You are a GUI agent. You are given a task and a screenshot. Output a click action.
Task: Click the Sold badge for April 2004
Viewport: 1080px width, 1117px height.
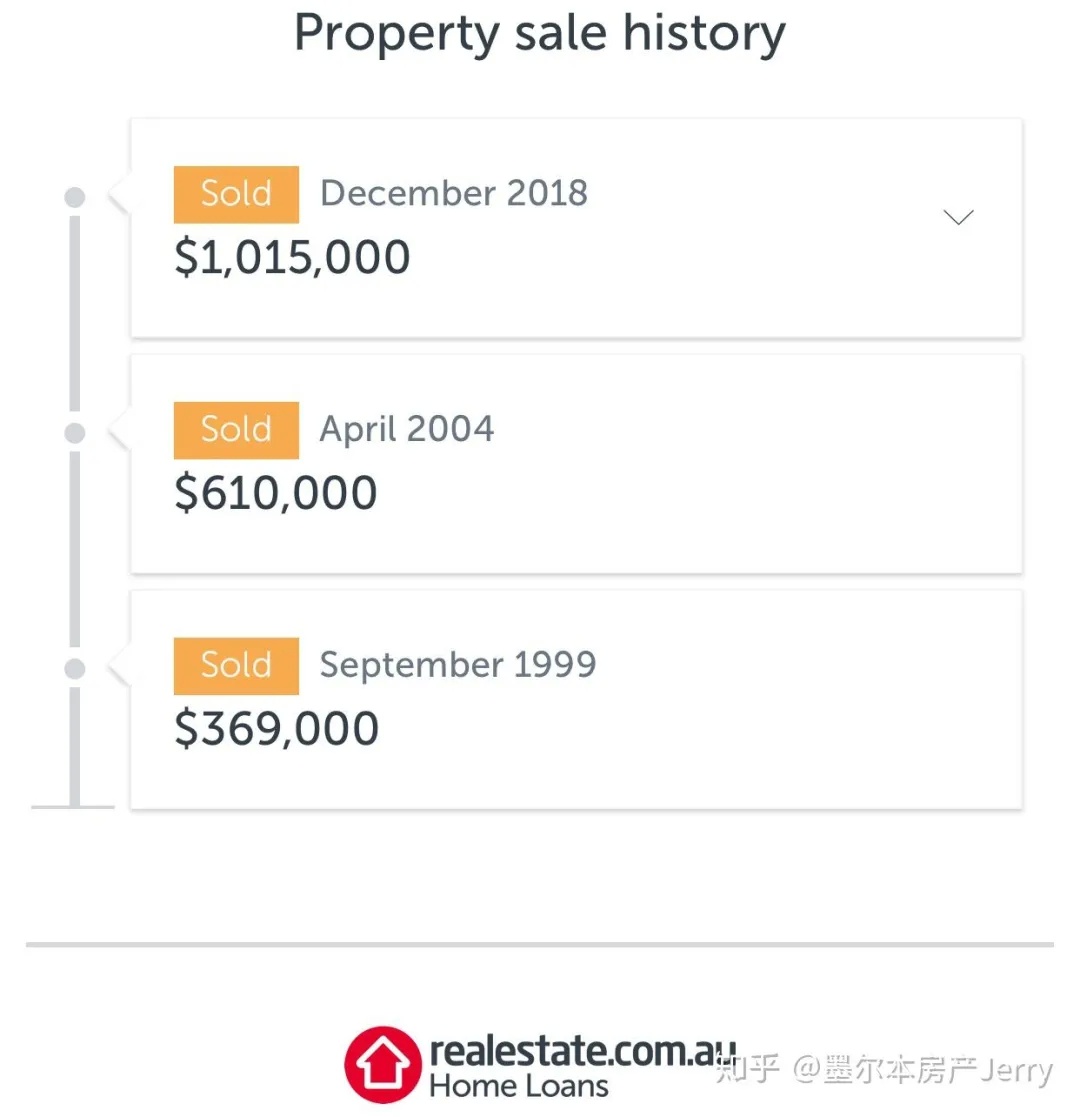[x=237, y=430]
